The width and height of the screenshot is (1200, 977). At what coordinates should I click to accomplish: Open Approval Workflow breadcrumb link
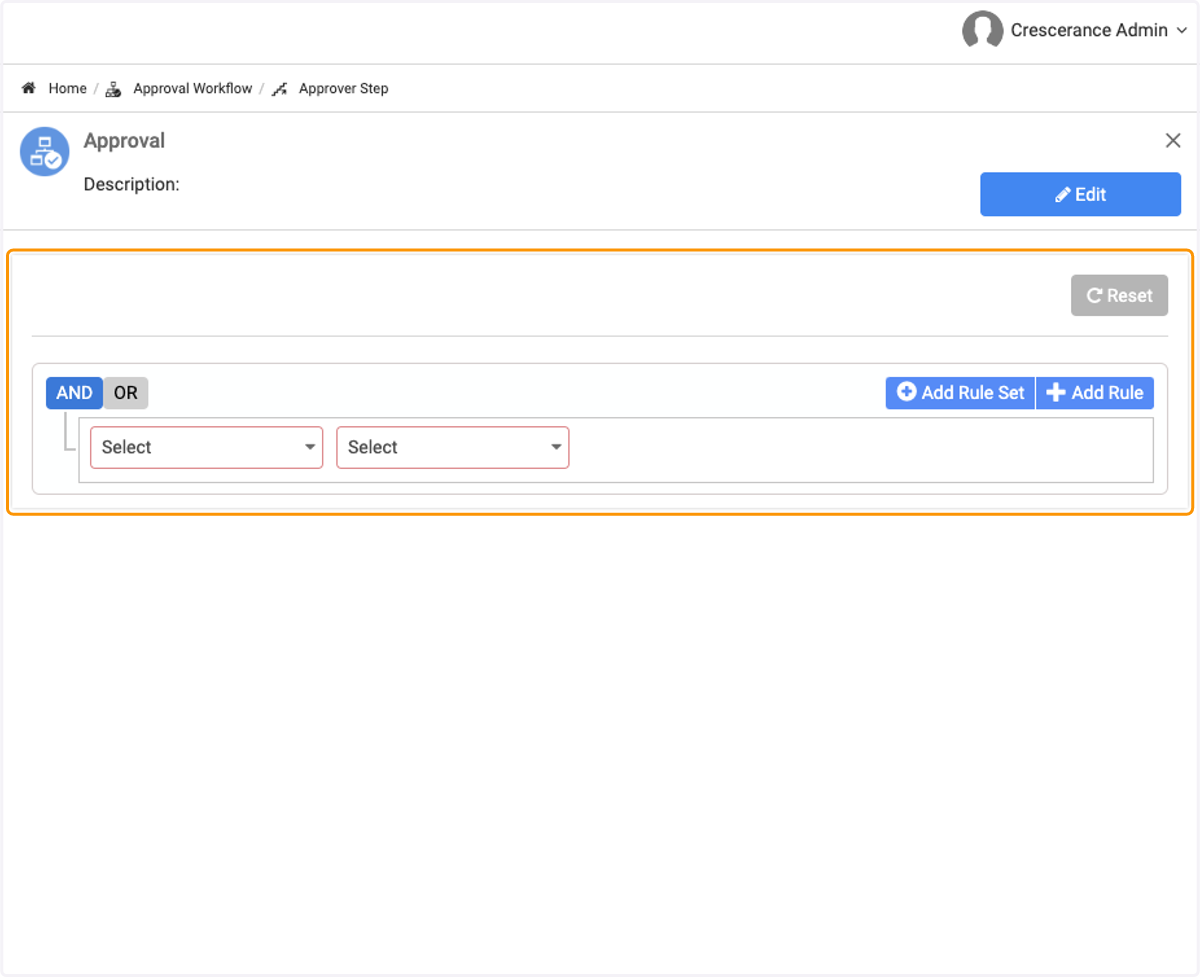point(193,88)
